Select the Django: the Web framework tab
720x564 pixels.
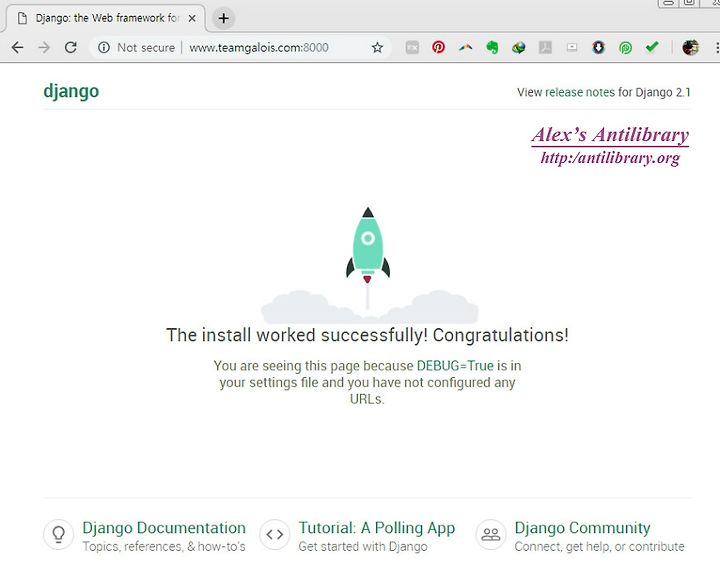pyautogui.click(x=104, y=18)
